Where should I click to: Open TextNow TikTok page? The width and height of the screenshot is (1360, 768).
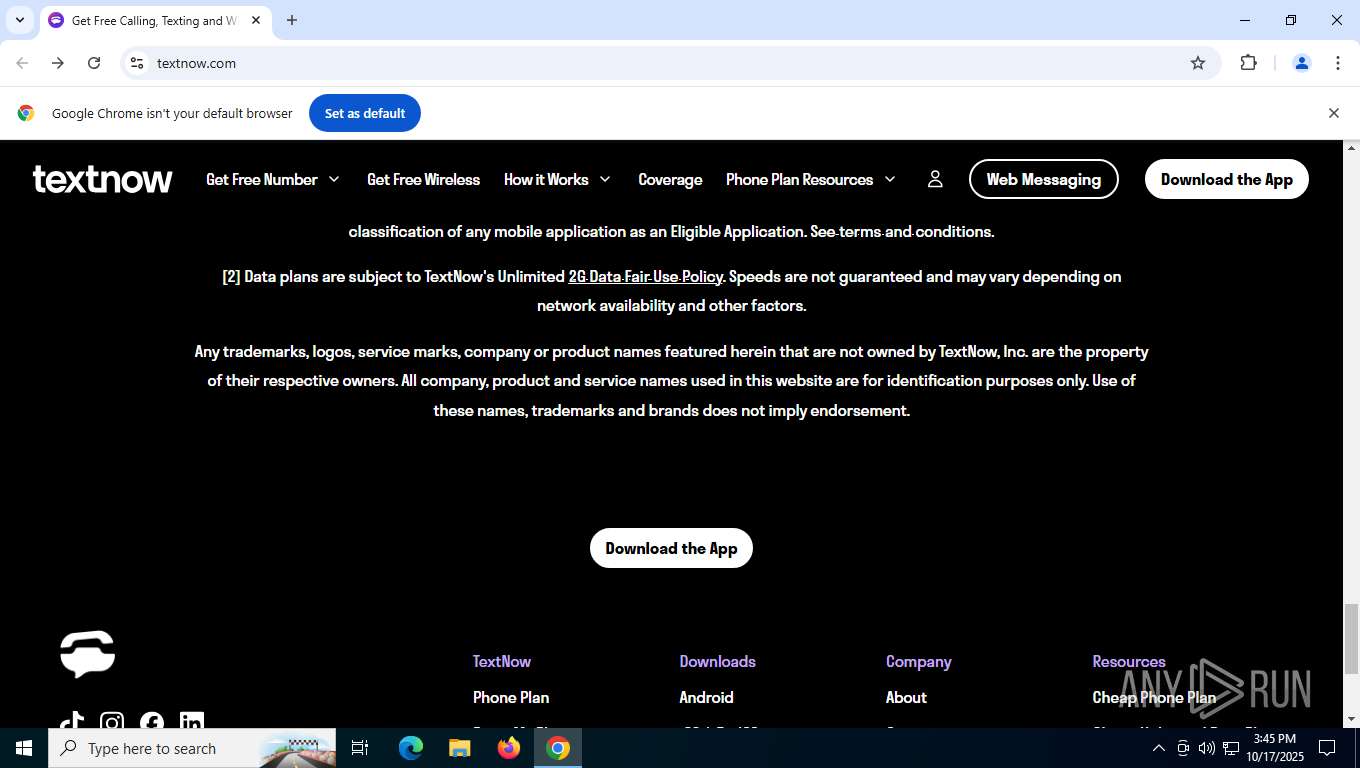[72, 722]
